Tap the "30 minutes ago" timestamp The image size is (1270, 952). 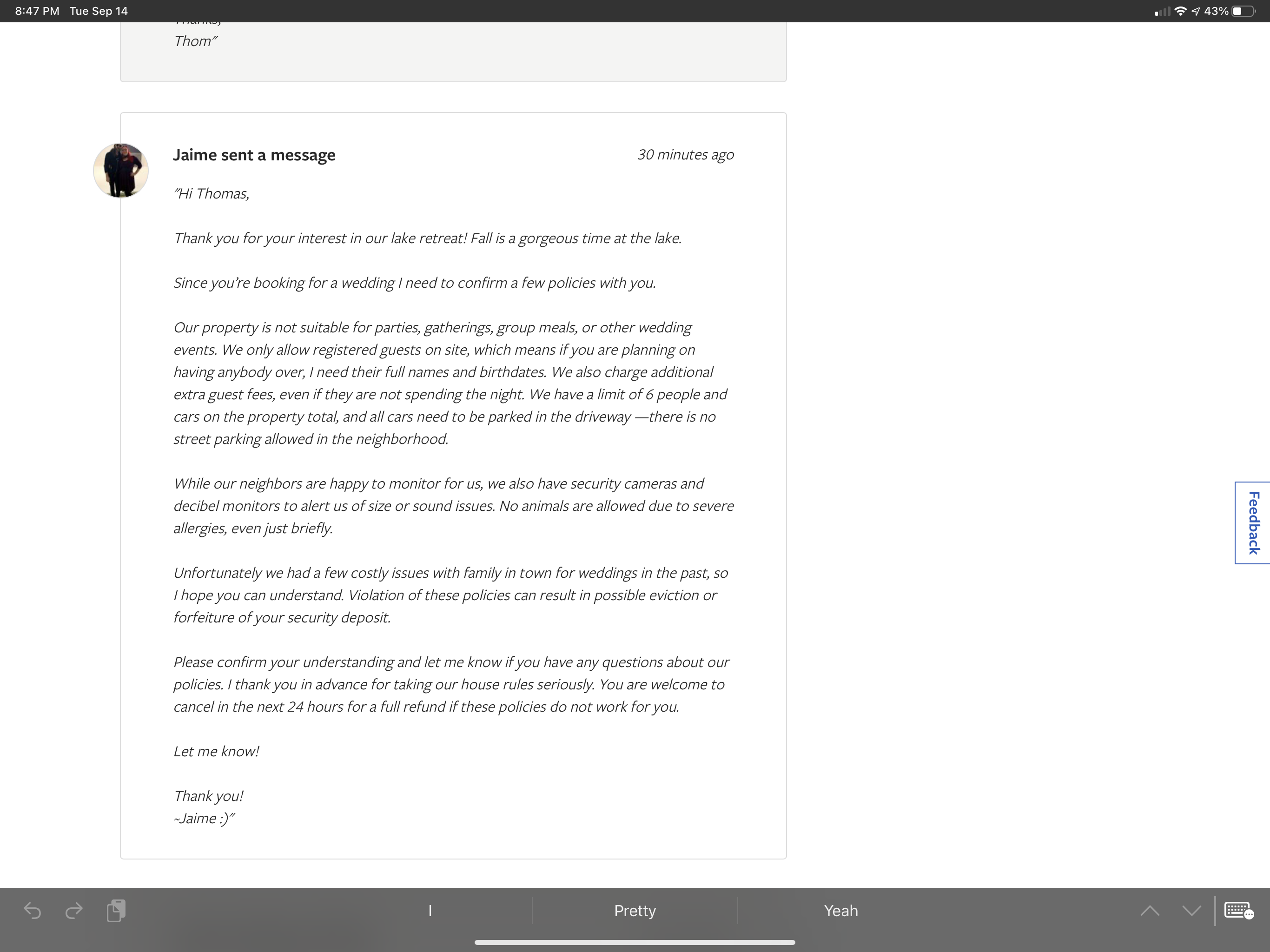click(x=685, y=154)
